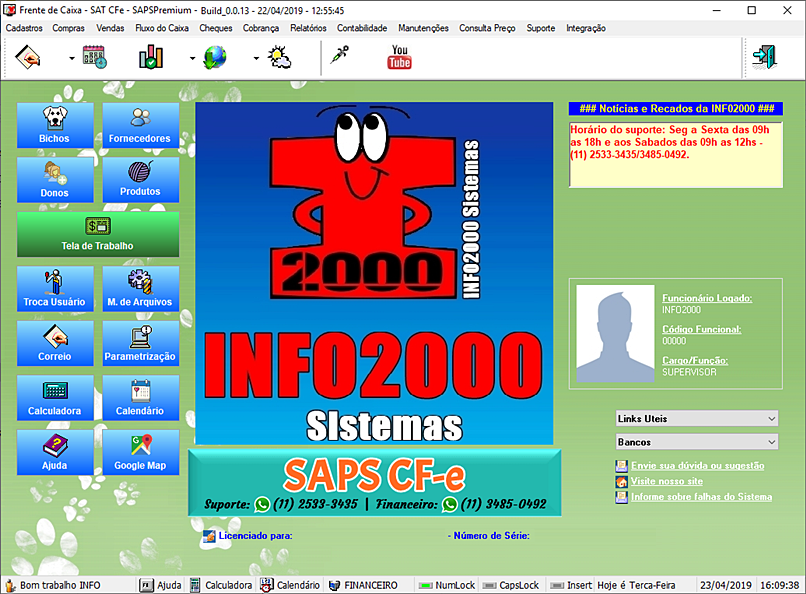Click the SAPS CF-e support banner
The width and height of the screenshot is (806, 594).
[374, 482]
